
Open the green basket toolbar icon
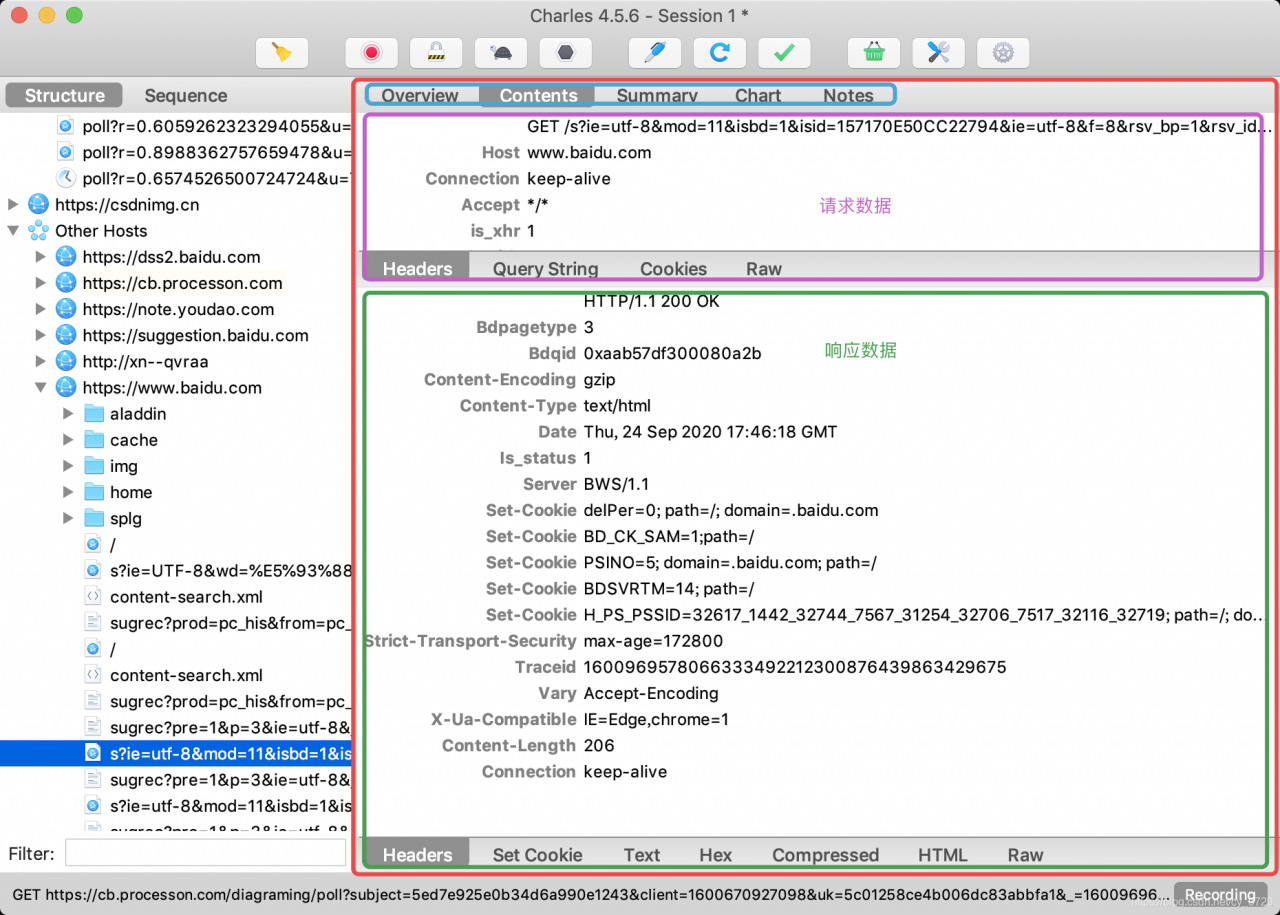pos(874,53)
